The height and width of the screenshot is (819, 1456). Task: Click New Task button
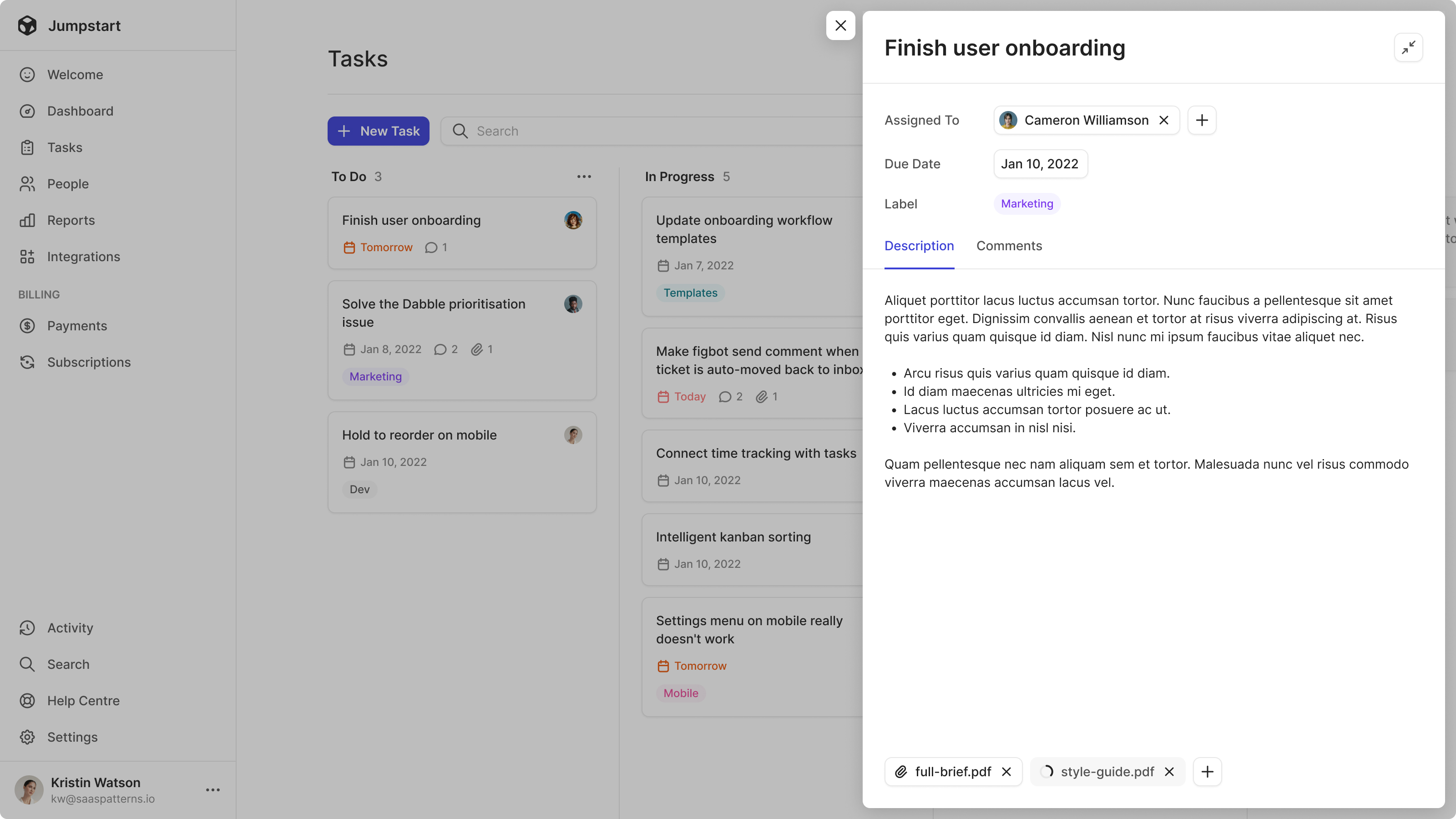(378, 130)
